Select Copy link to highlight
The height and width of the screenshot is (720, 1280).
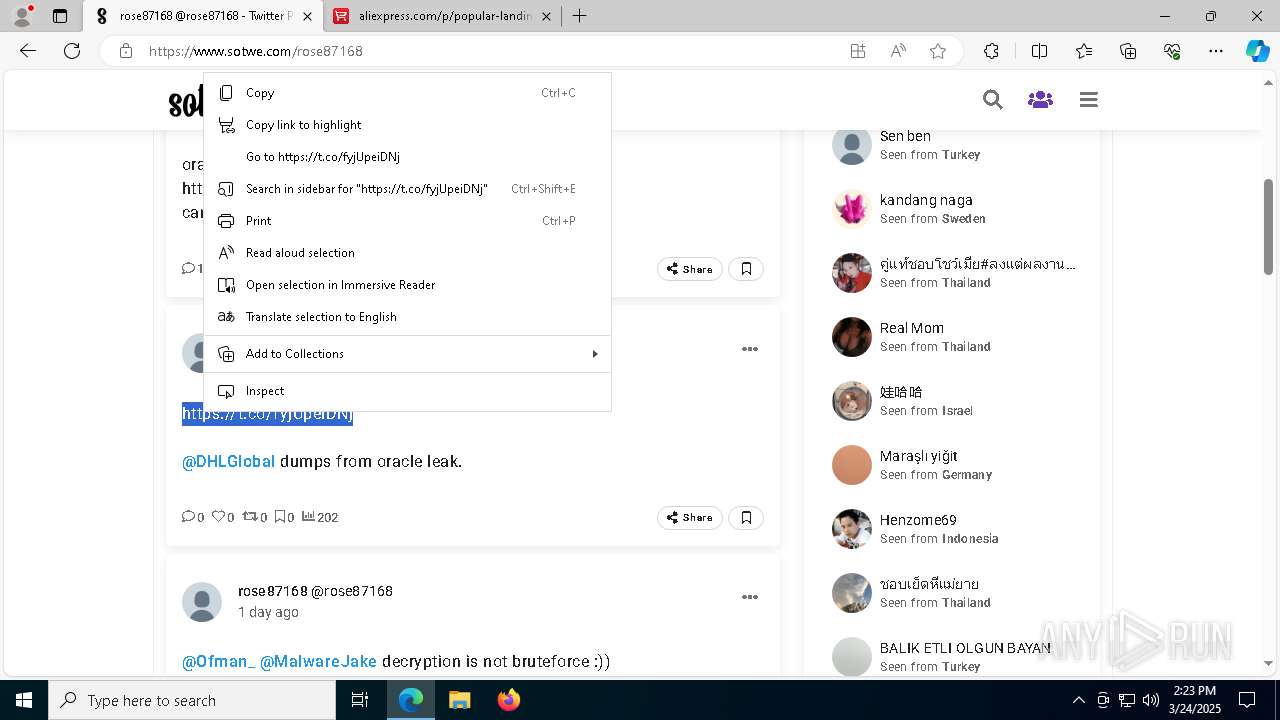tap(407, 125)
